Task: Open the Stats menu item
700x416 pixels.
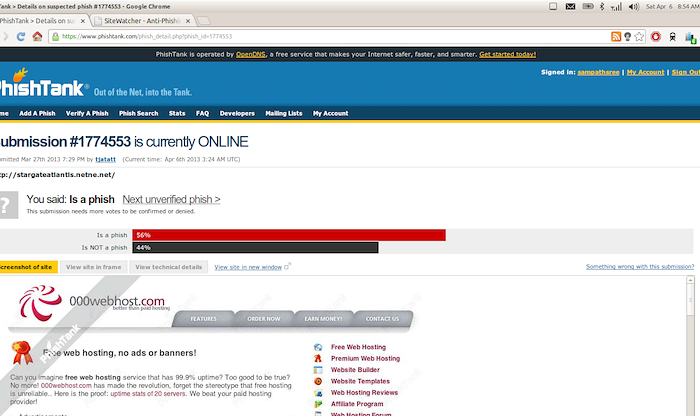Action: click(x=177, y=113)
